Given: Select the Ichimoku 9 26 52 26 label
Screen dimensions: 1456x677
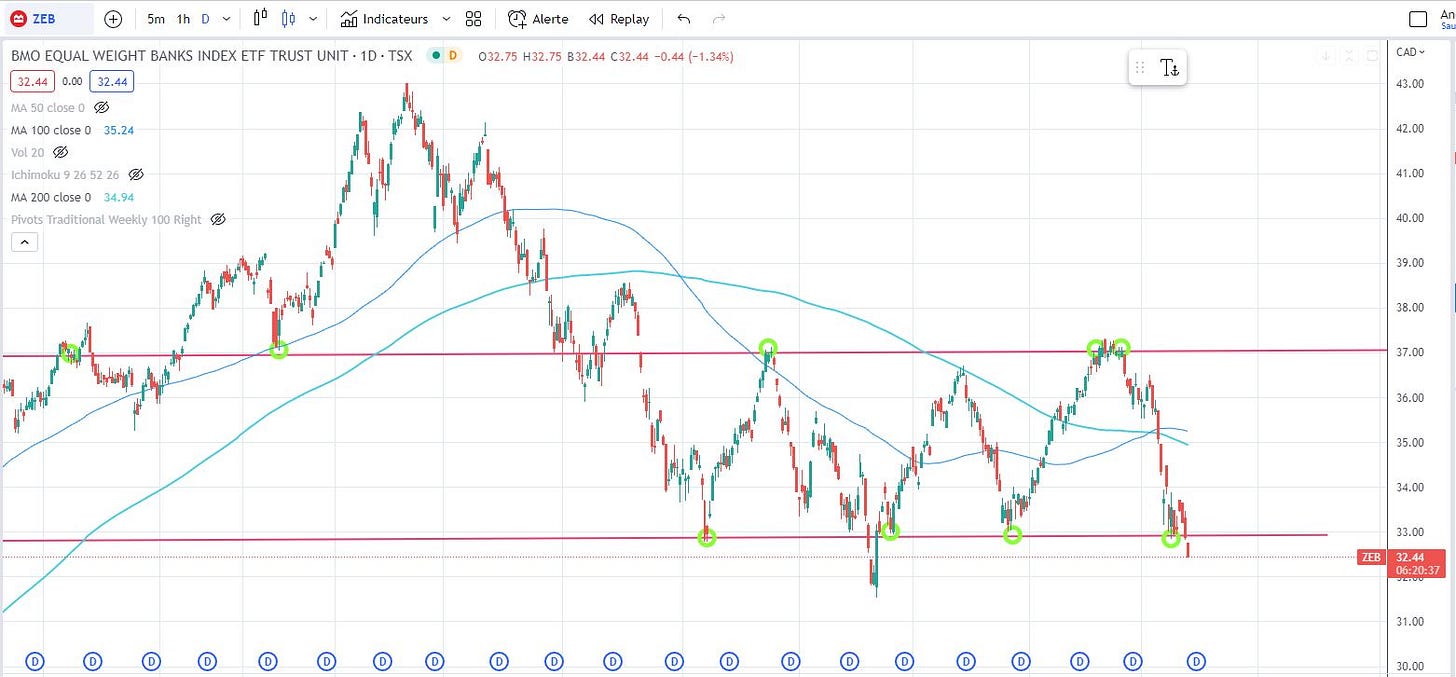Looking at the screenshot, I should point(65,176).
